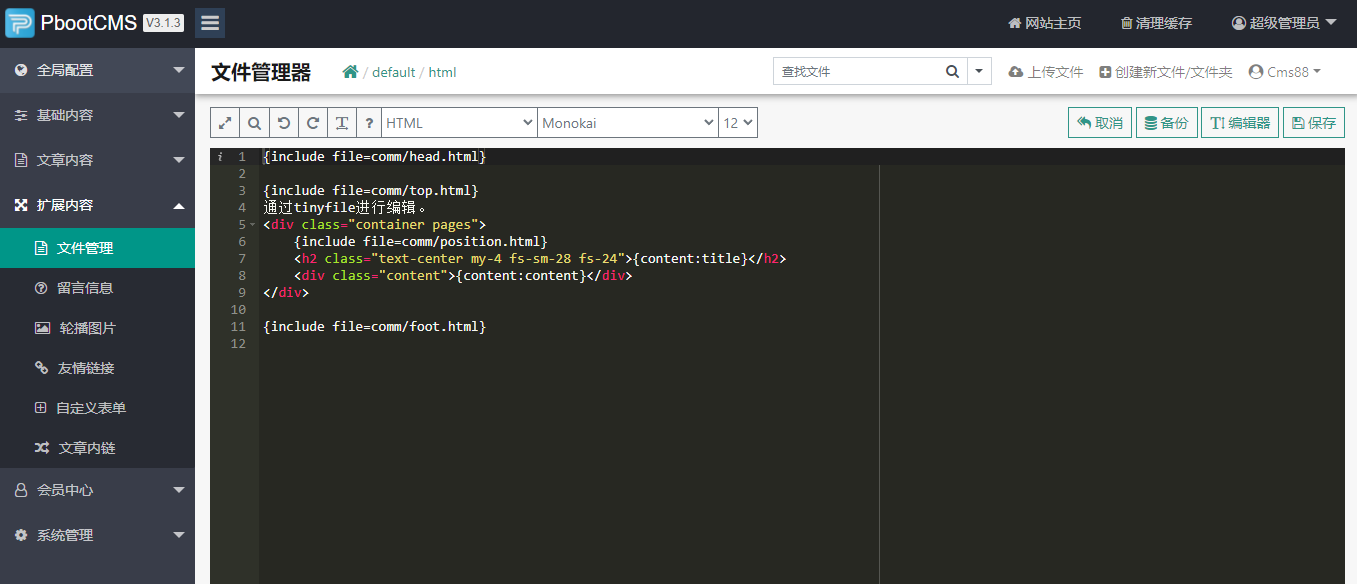
Task: Open the Monokai theme dropdown
Action: click(x=627, y=123)
